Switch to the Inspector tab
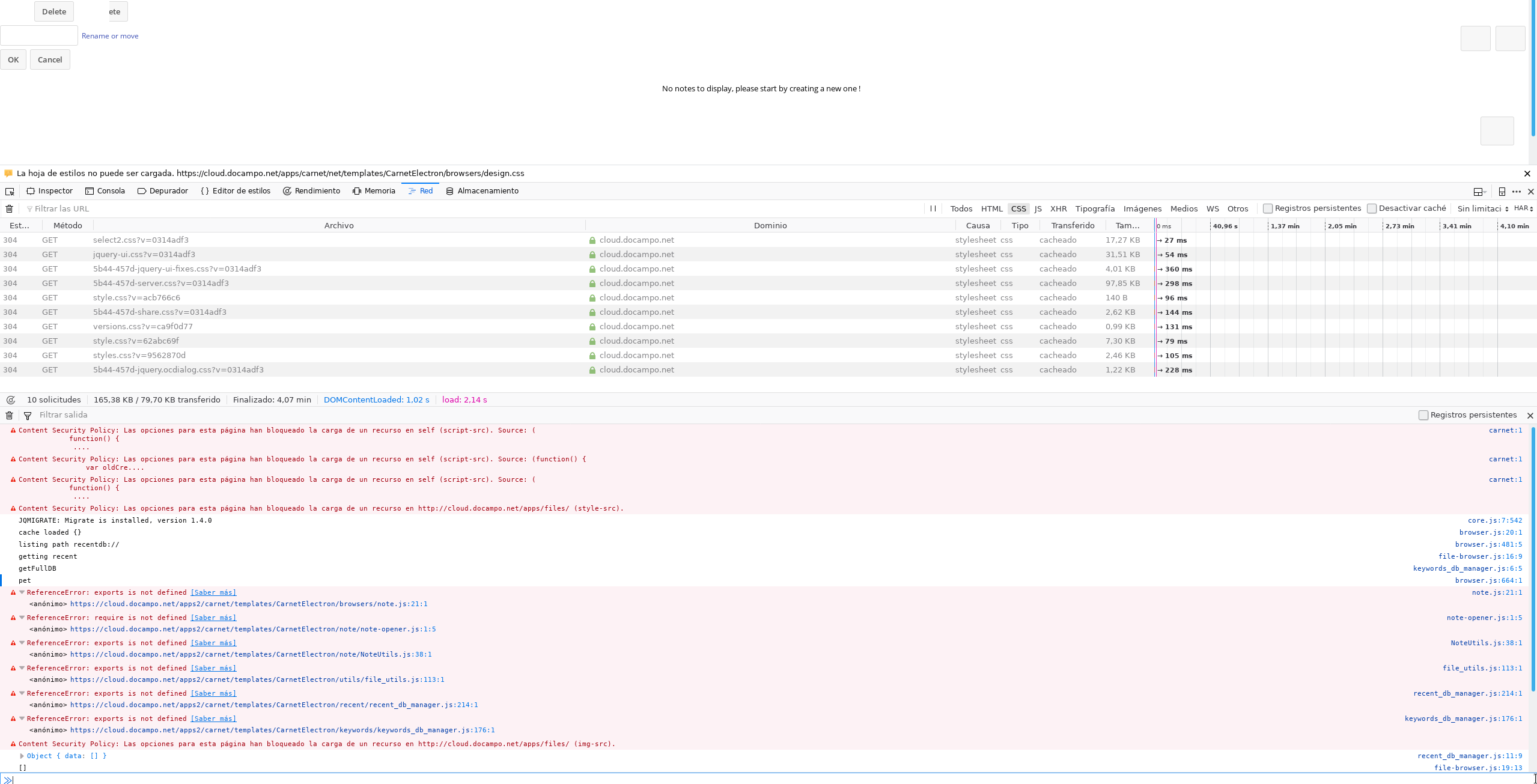 point(50,191)
